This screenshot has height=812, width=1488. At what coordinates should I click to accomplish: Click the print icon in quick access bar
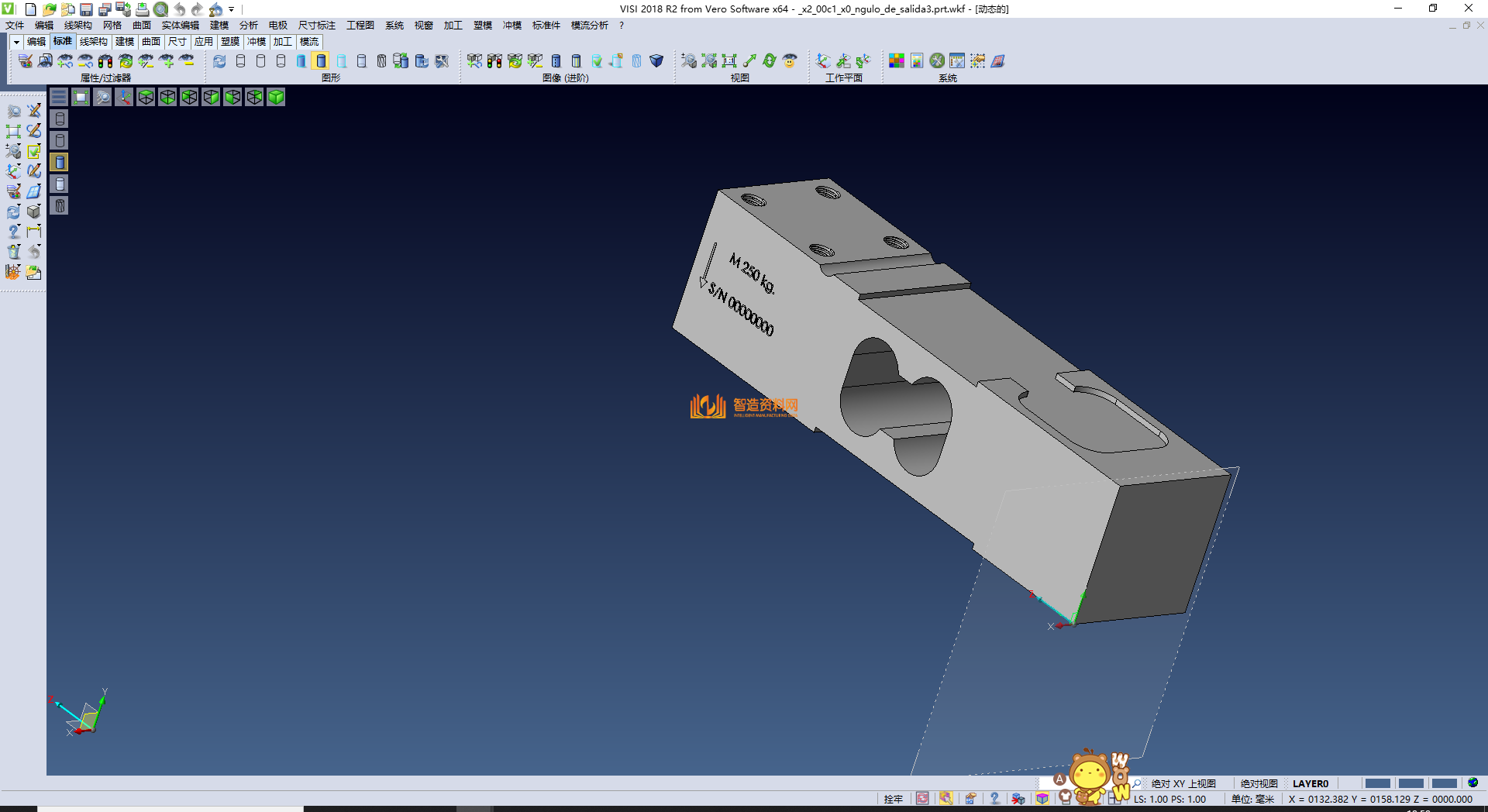(142, 9)
